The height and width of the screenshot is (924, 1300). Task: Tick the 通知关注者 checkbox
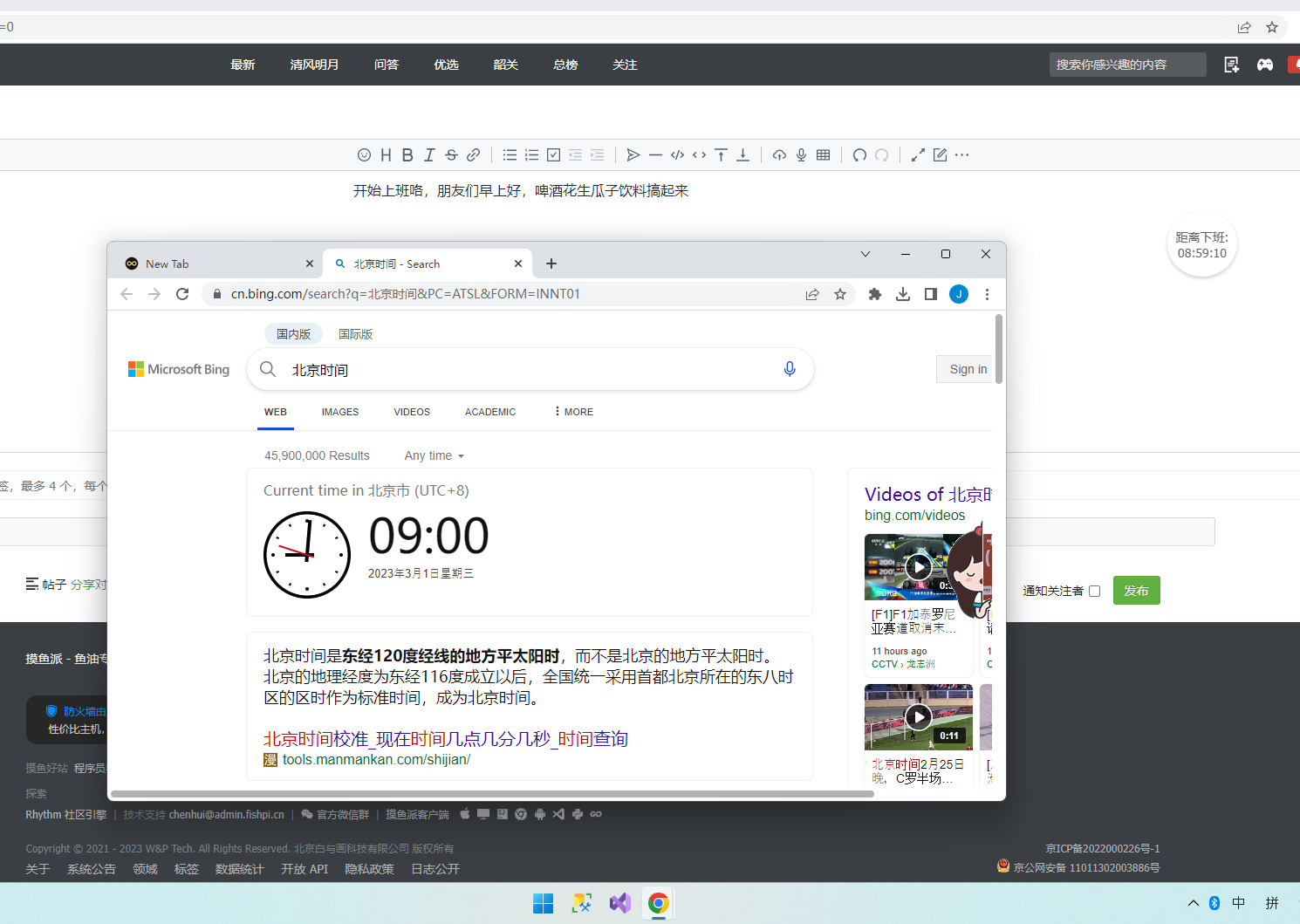click(x=1094, y=592)
